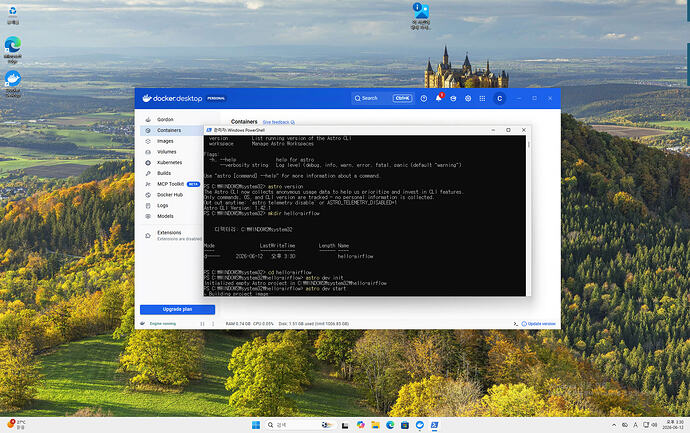Click the Update version link
Image resolution: width=690 pixels, height=433 pixels.
pos(539,324)
